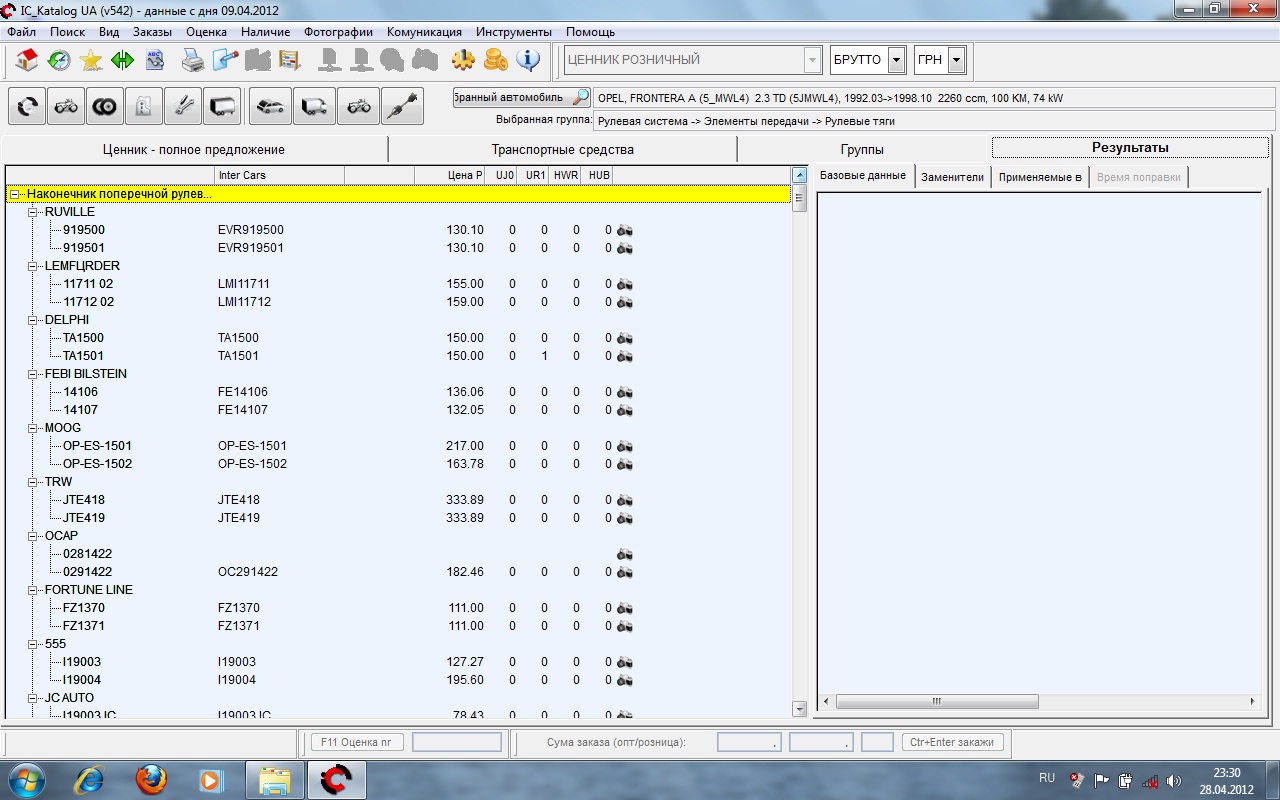Click the yellow star favorites icon

[91, 60]
